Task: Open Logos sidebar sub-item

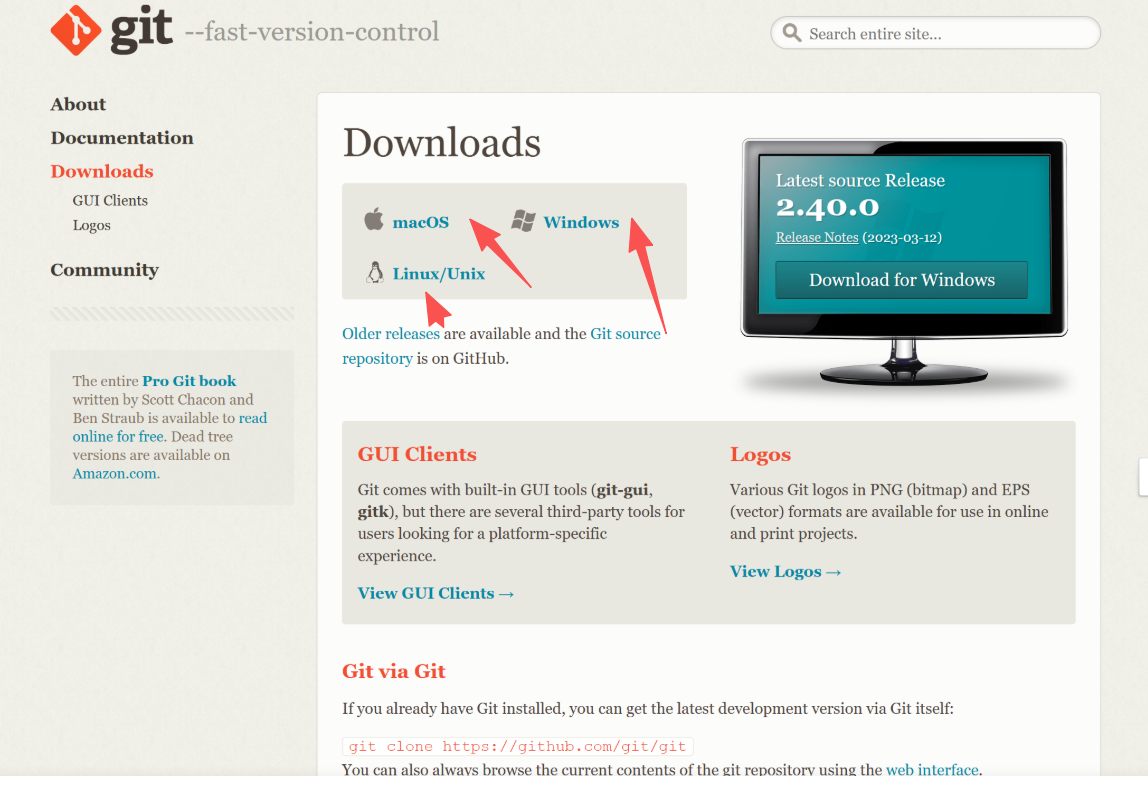Action: coord(92,226)
